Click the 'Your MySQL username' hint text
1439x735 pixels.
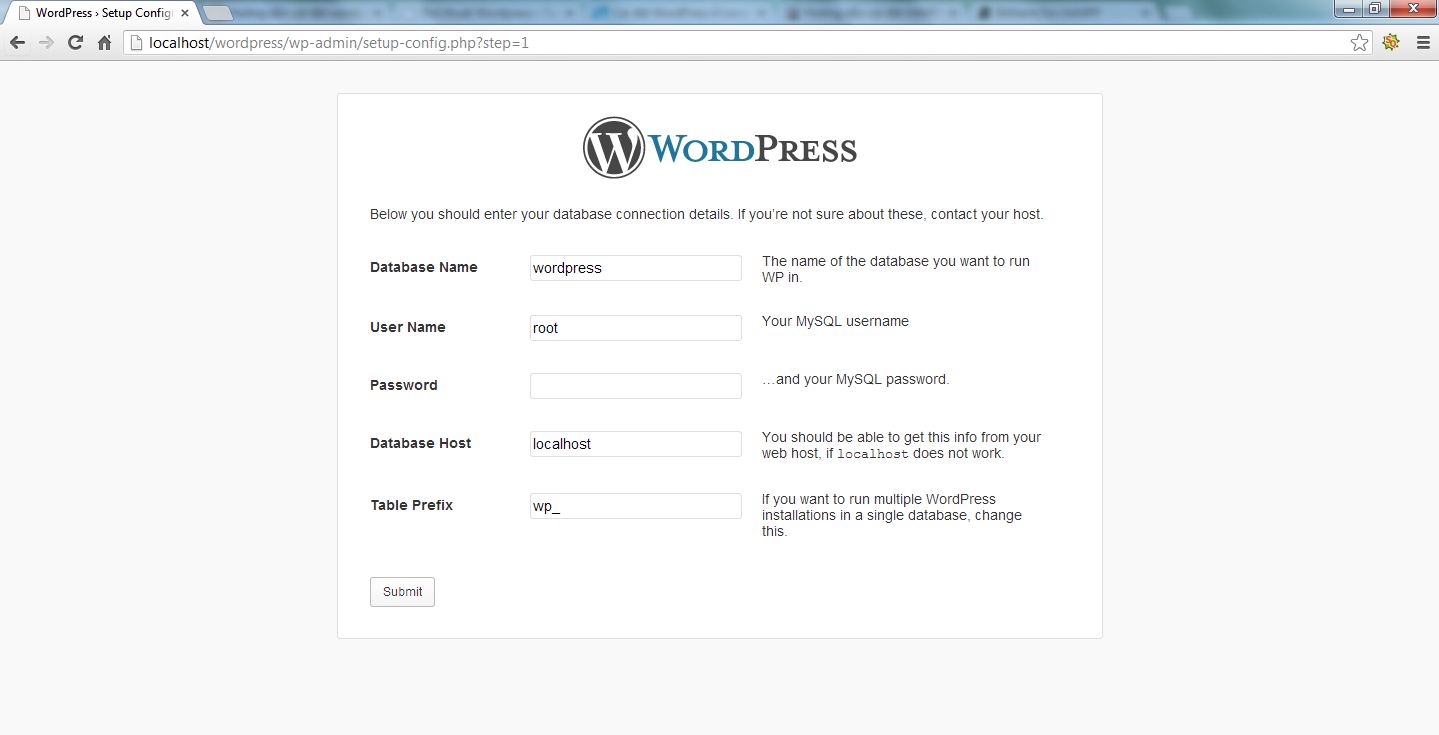835,321
